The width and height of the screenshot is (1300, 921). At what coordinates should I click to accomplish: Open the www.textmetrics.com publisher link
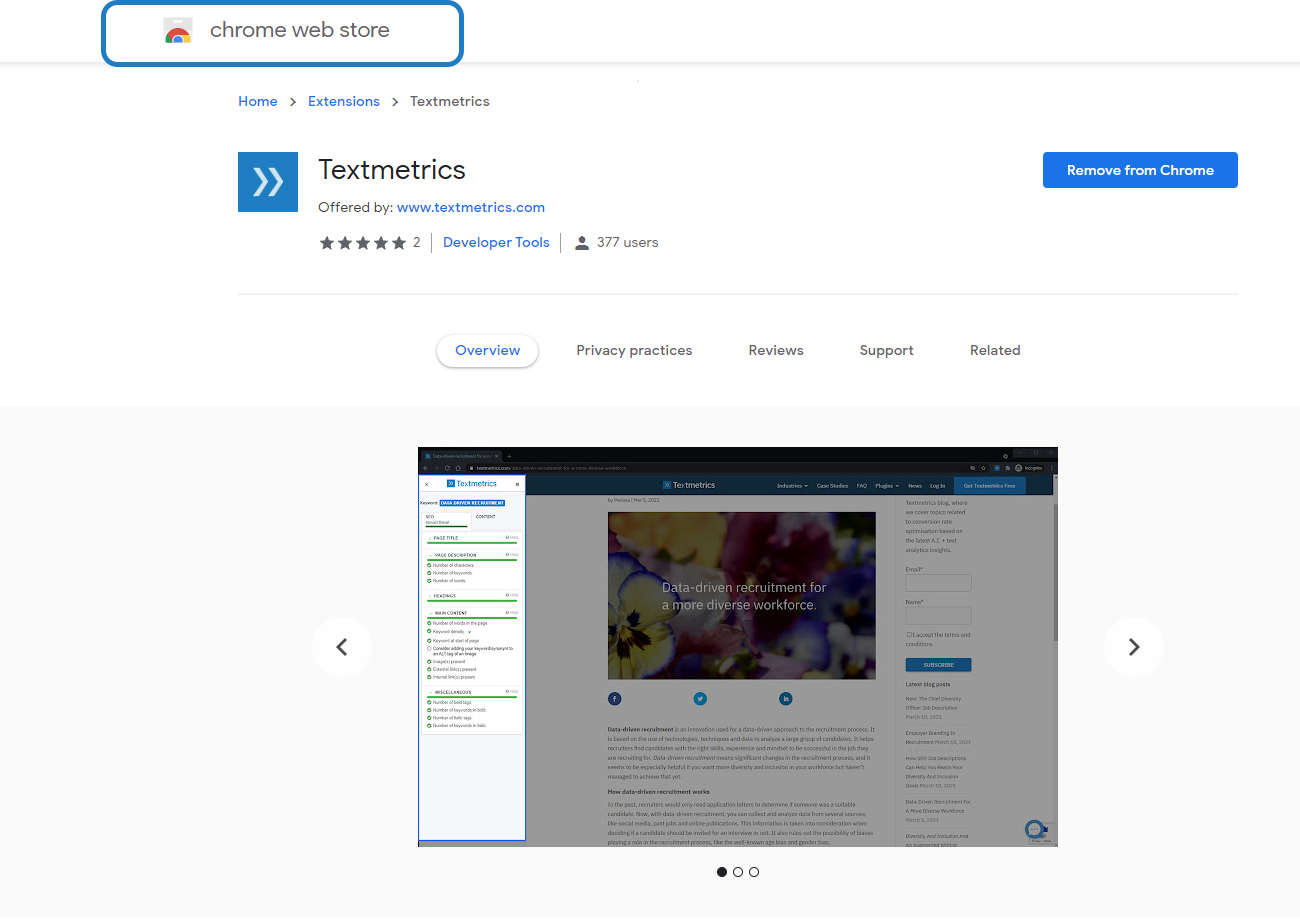tap(471, 208)
